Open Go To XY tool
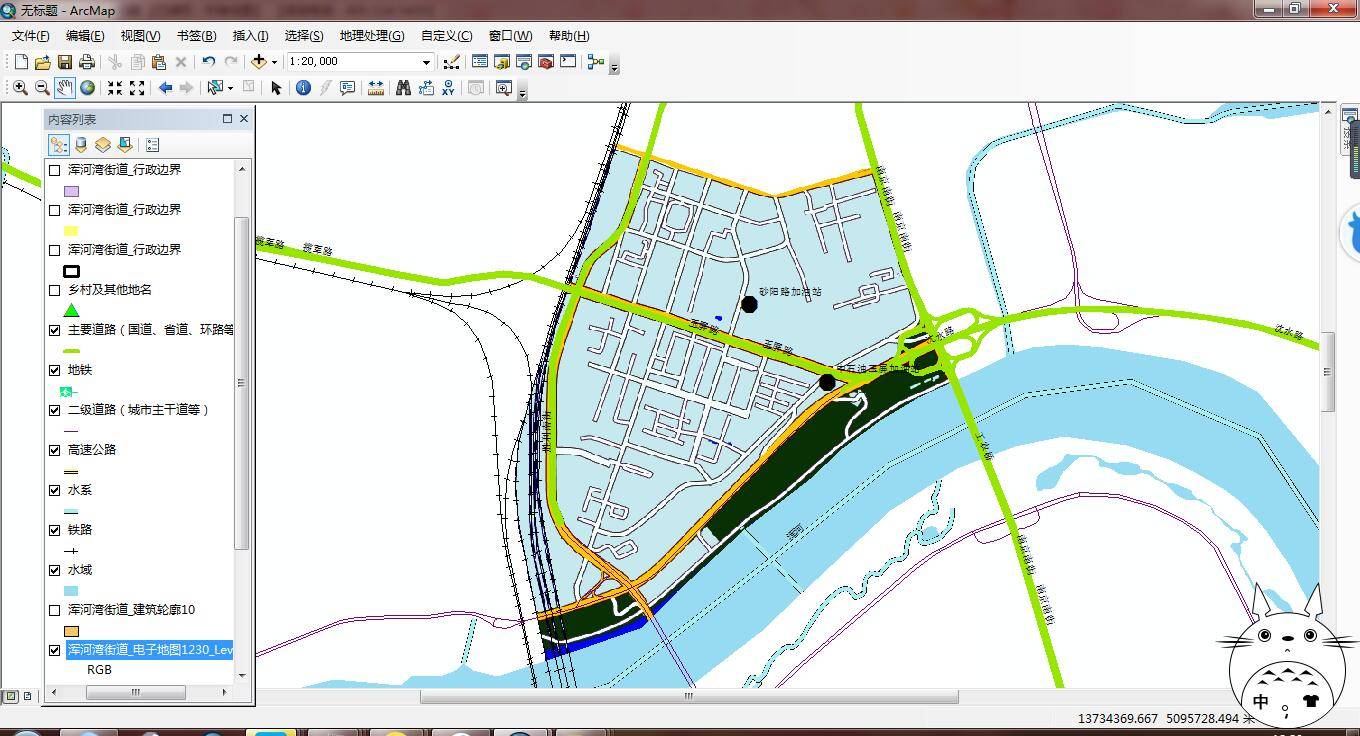Screen dimensions: 1360x736 point(448,88)
